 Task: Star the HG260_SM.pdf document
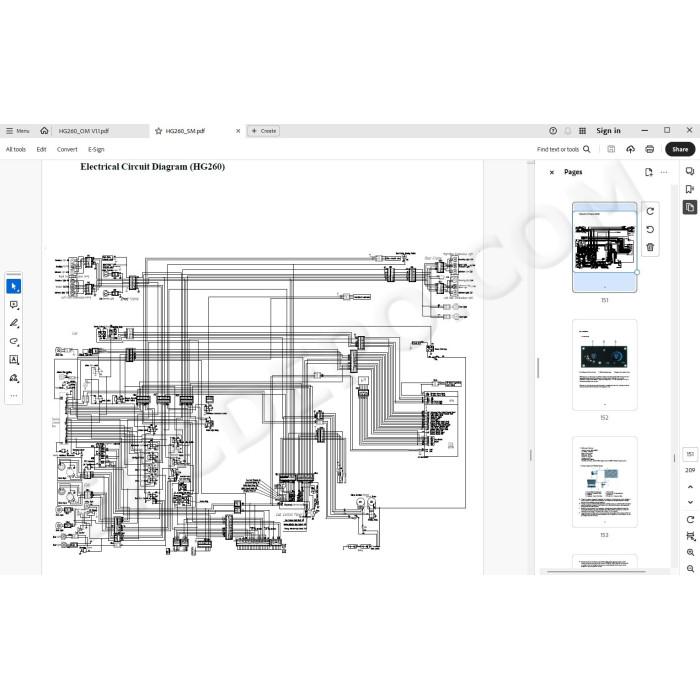(x=158, y=131)
